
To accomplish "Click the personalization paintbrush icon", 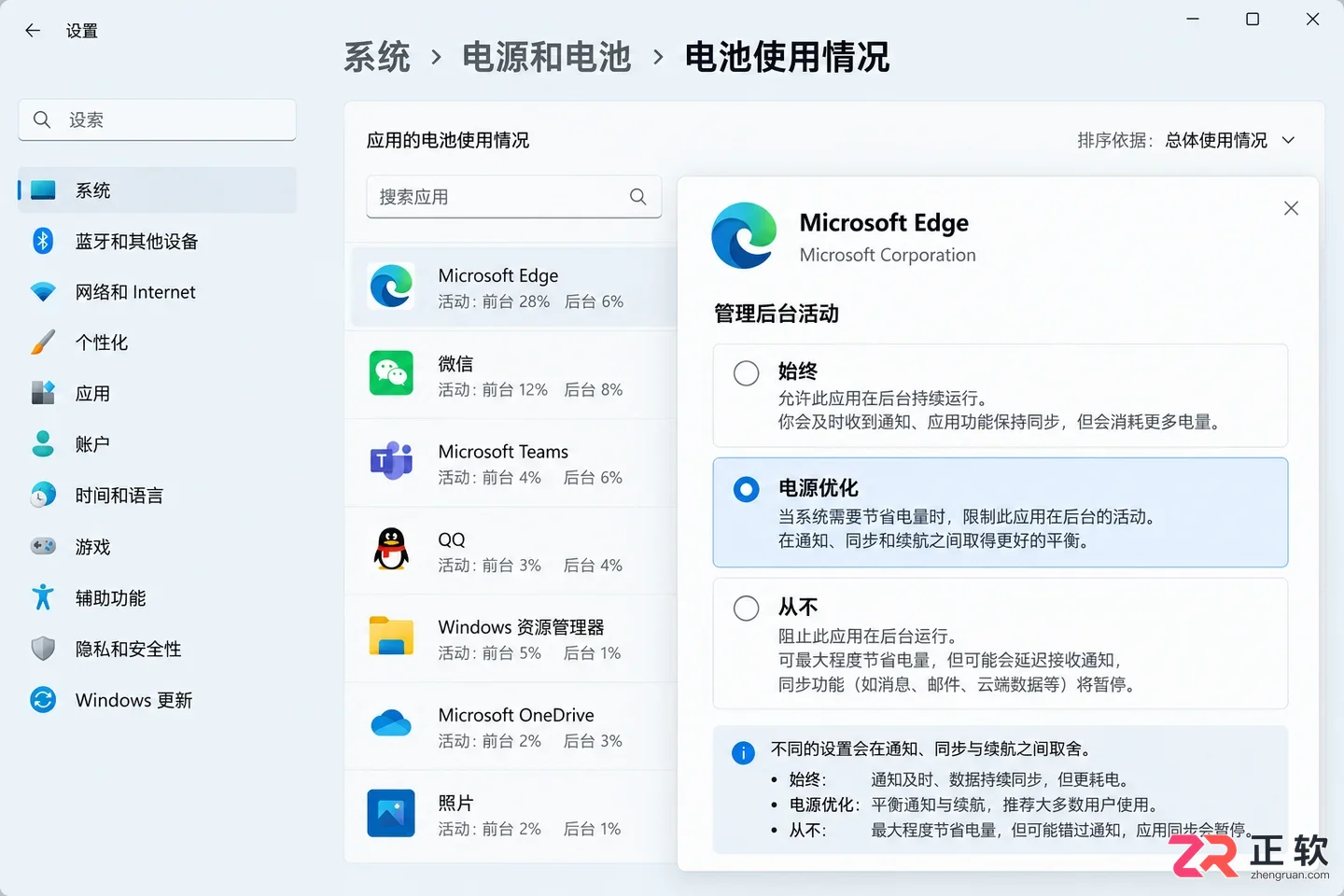I will pos(43,343).
